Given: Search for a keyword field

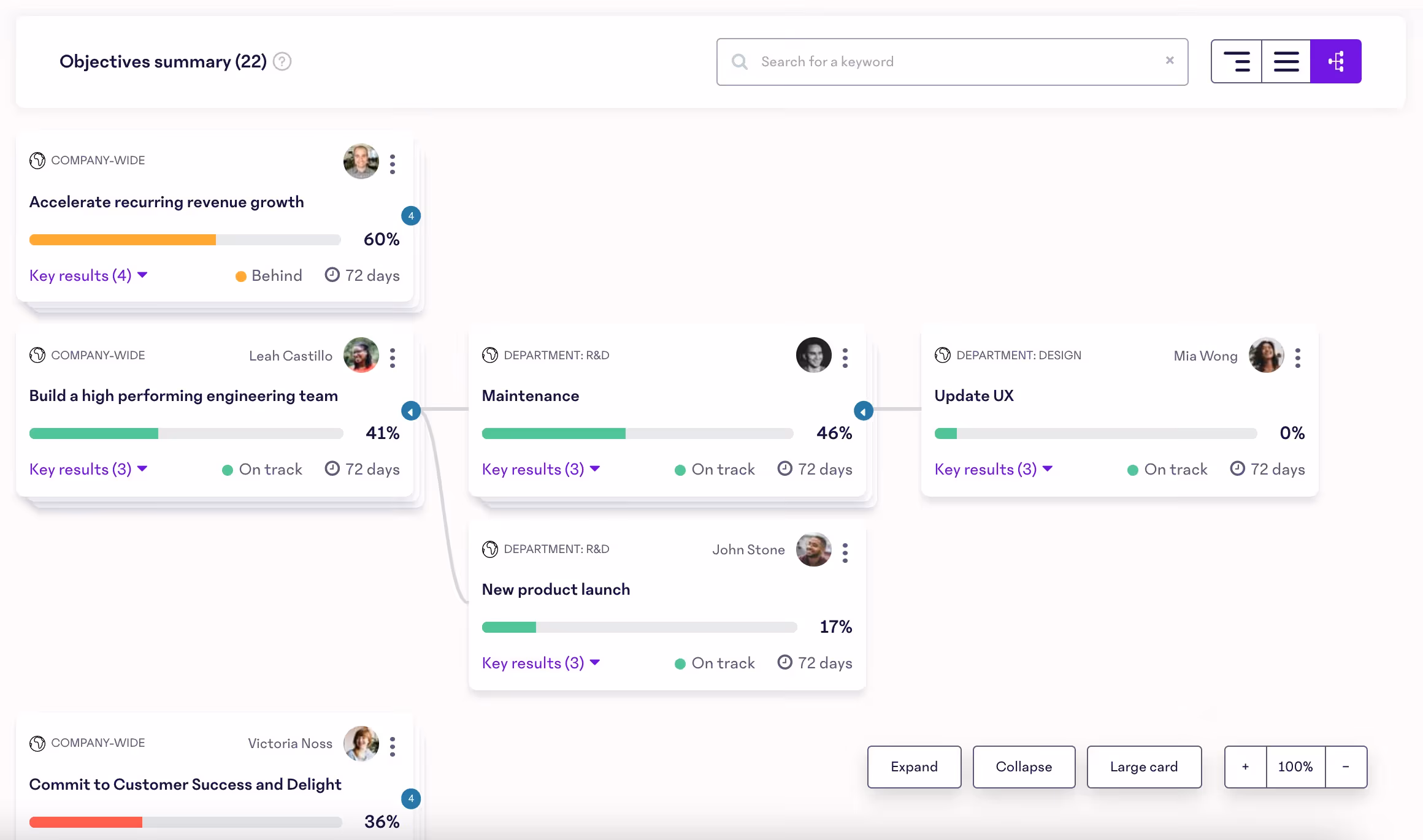Looking at the screenshot, I should point(952,61).
